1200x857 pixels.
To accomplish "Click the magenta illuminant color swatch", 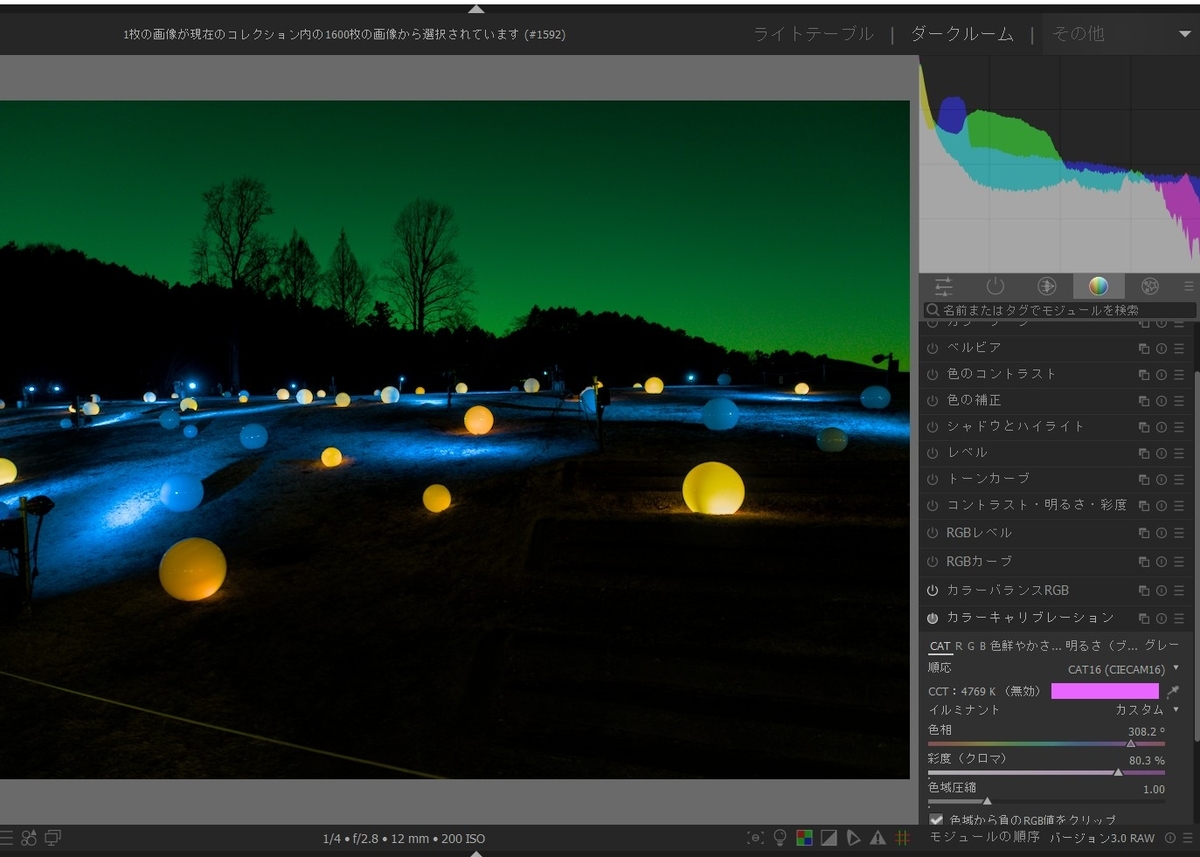I will [x=1105, y=691].
